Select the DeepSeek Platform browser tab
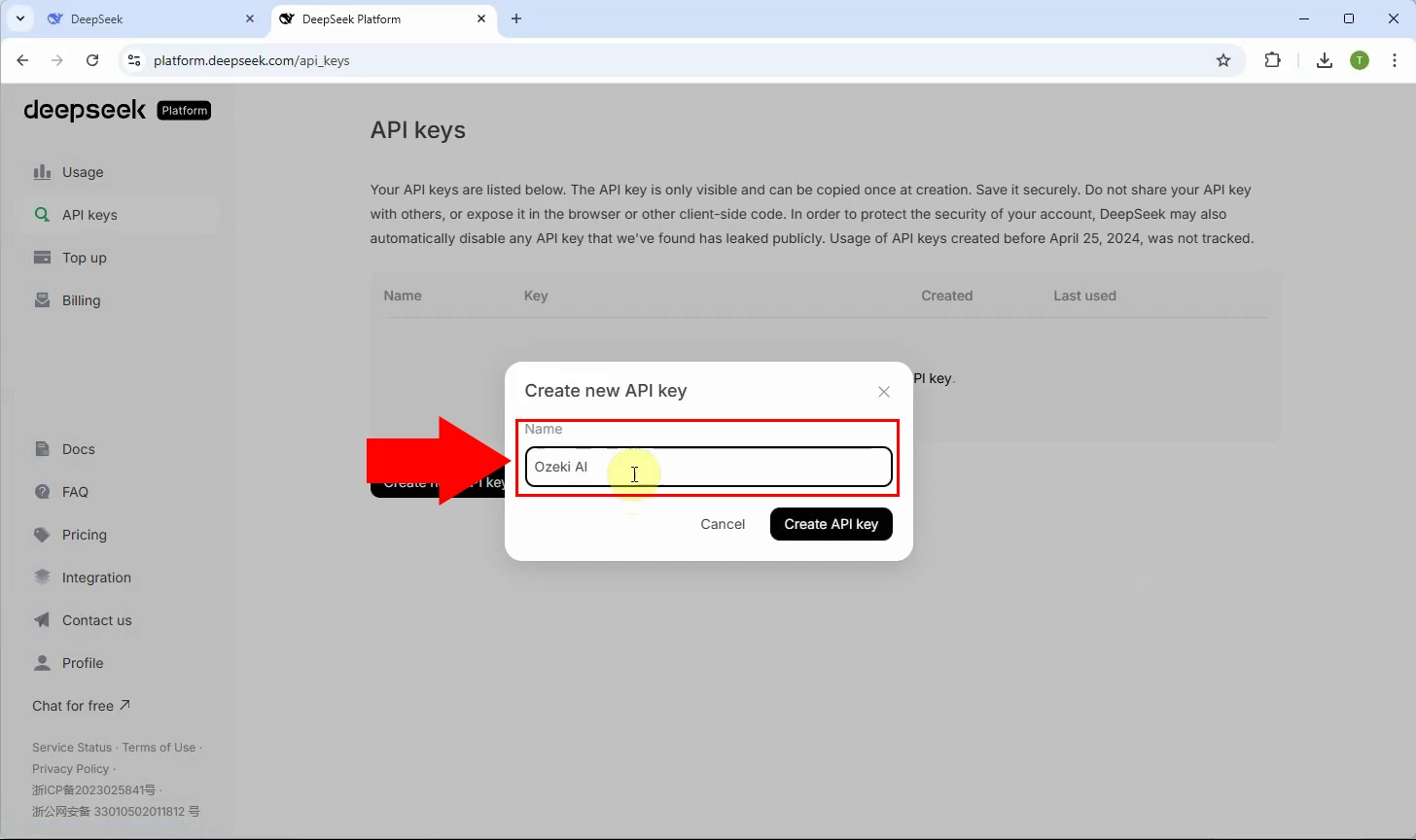Image resolution: width=1416 pixels, height=840 pixels. 382,19
